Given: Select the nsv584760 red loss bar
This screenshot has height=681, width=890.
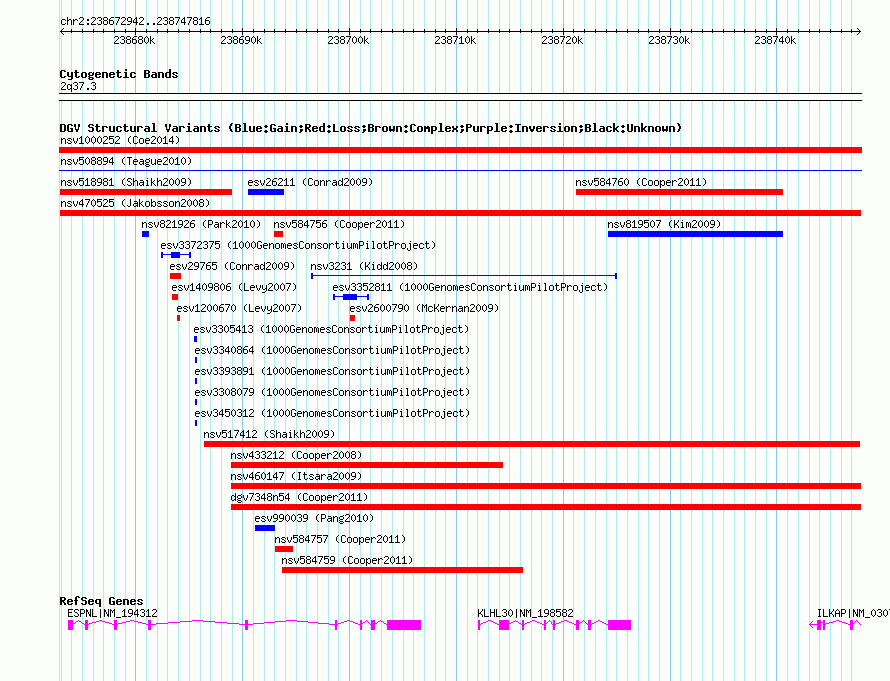Looking at the screenshot, I should (679, 192).
